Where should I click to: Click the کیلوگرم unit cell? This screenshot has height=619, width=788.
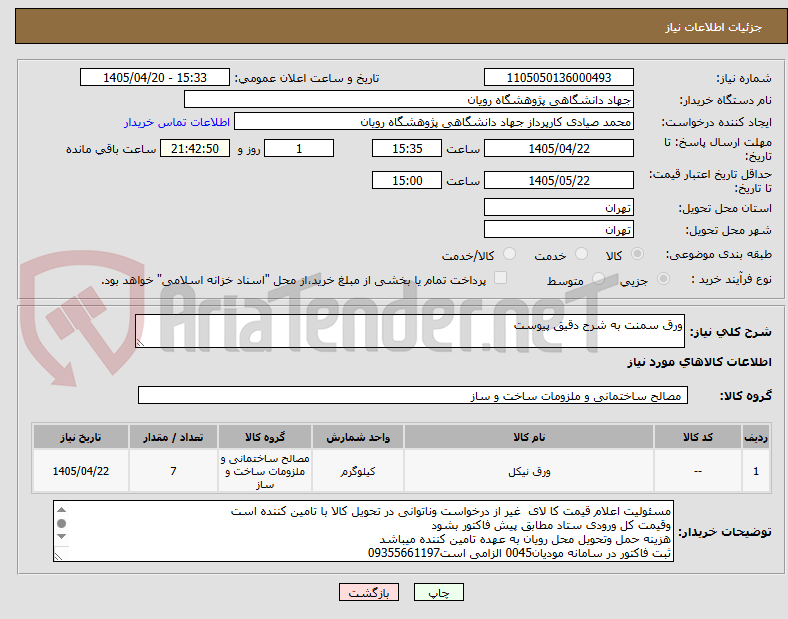(x=358, y=471)
